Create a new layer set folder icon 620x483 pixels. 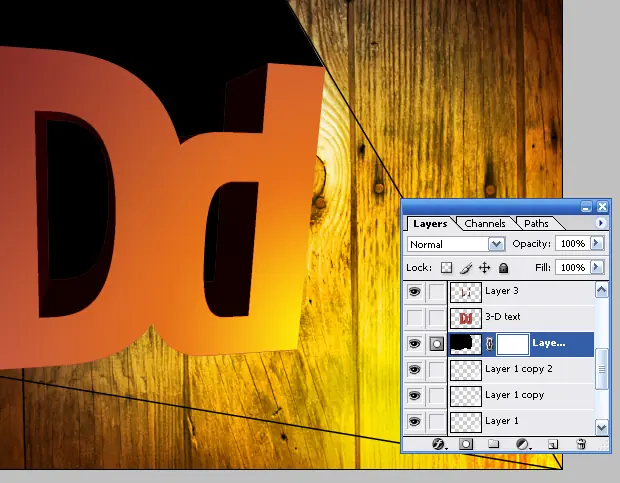493,444
